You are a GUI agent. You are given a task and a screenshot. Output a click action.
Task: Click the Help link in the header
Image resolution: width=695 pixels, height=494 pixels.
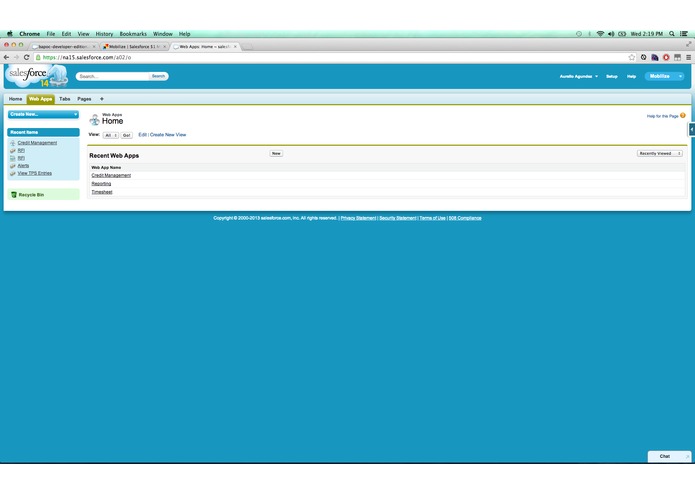(x=631, y=76)
